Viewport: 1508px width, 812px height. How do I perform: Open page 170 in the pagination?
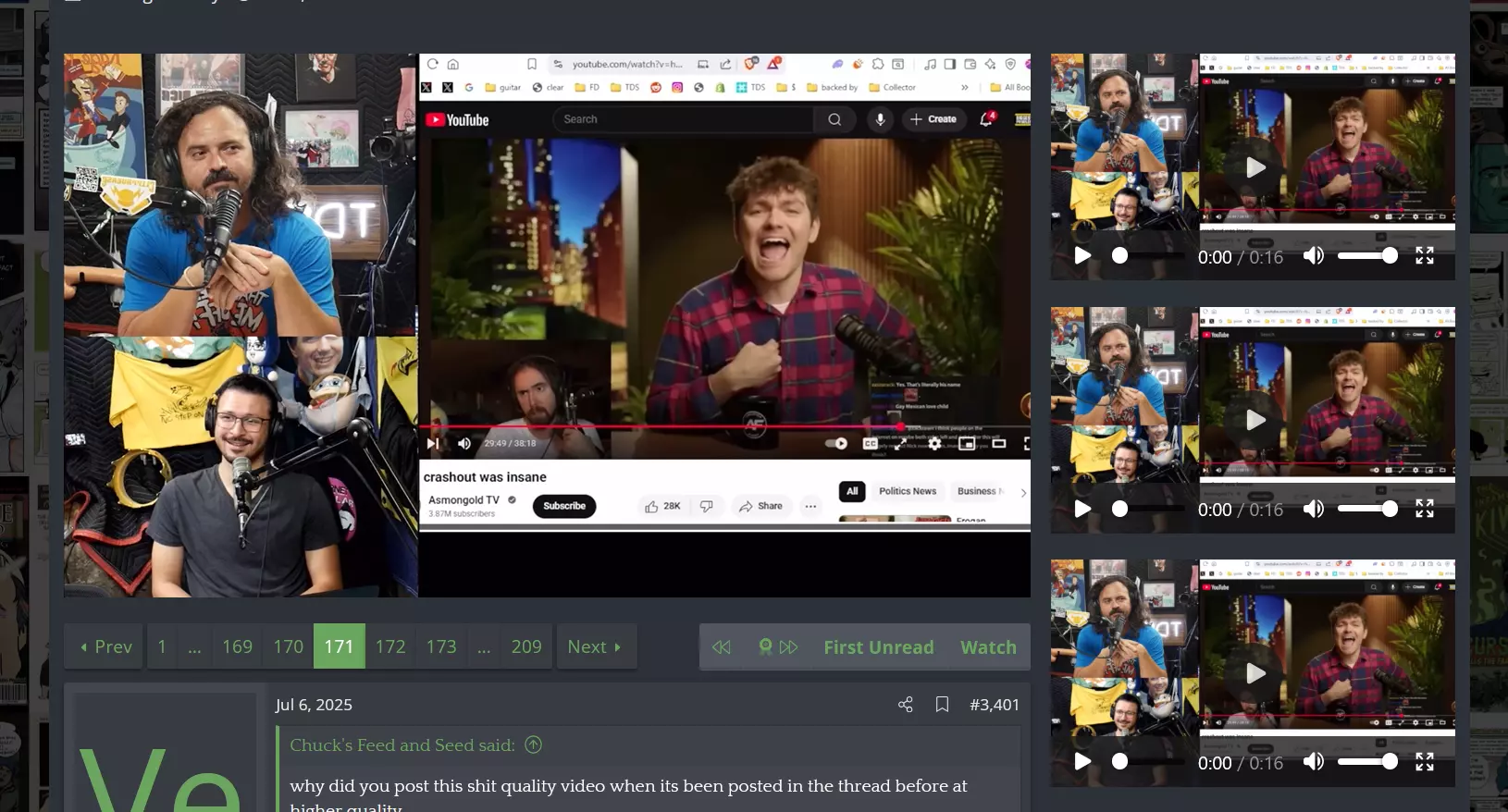(288, 646)
